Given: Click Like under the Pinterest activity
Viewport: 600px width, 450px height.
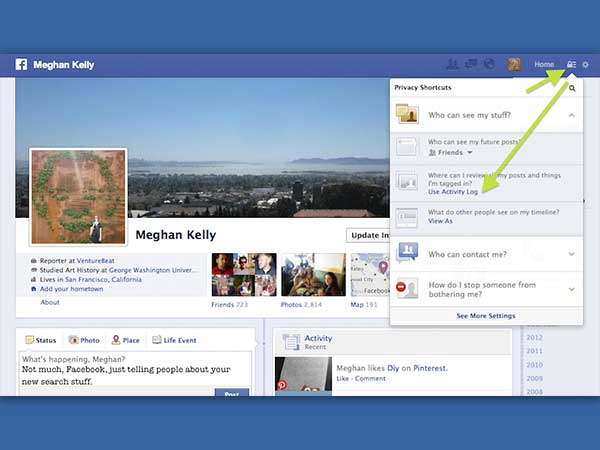Looking at the screenshot, I should [342, 378].
